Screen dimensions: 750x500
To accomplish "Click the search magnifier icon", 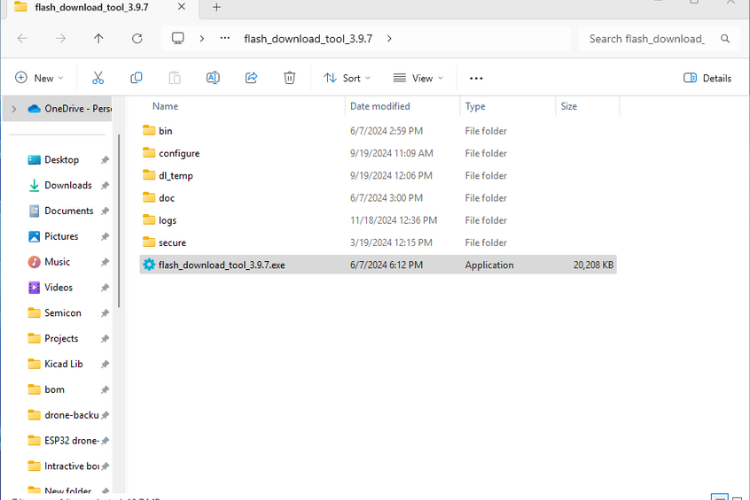I will [725, 39].
